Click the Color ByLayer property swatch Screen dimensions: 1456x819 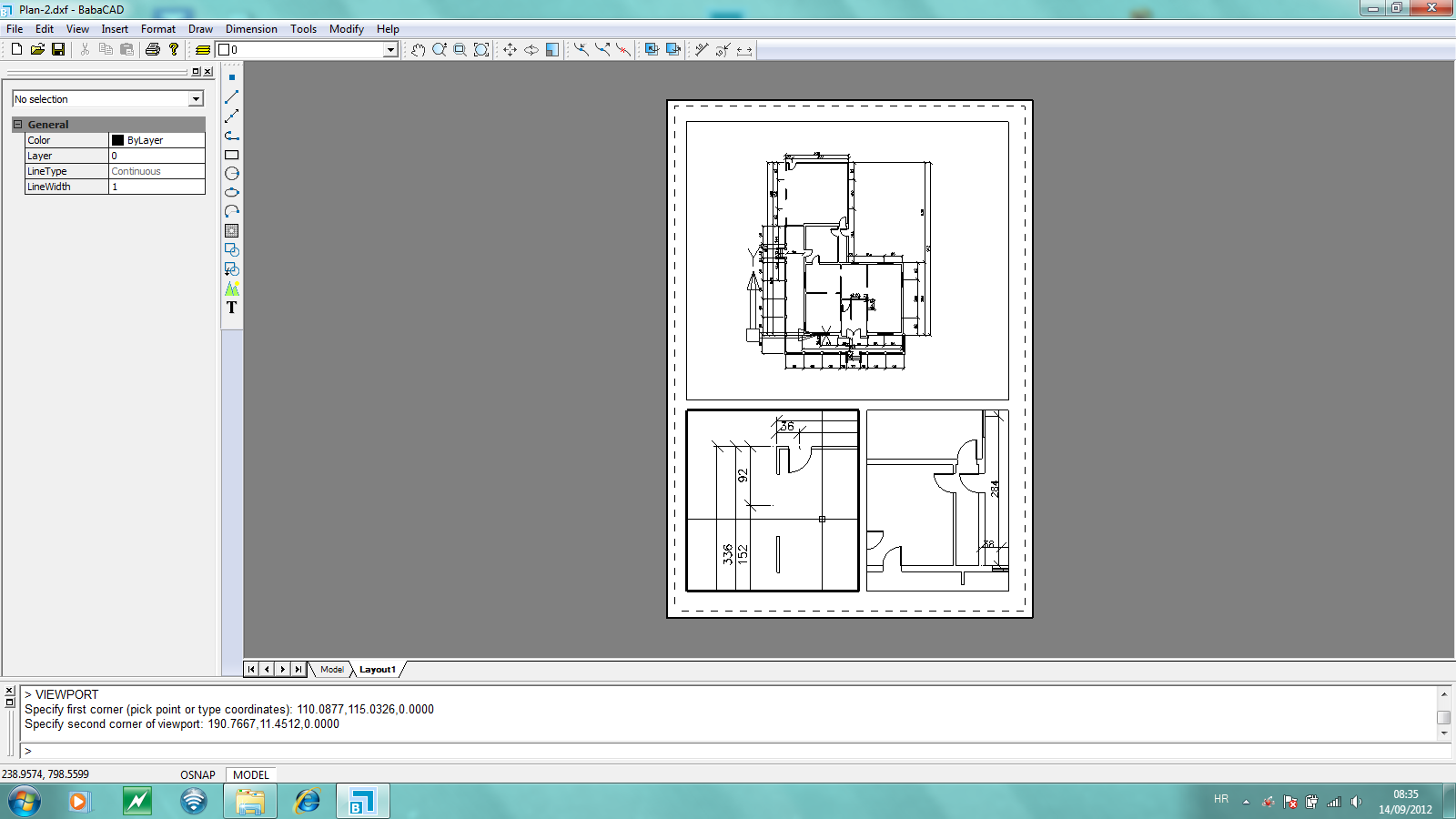(x=117, y=140)
